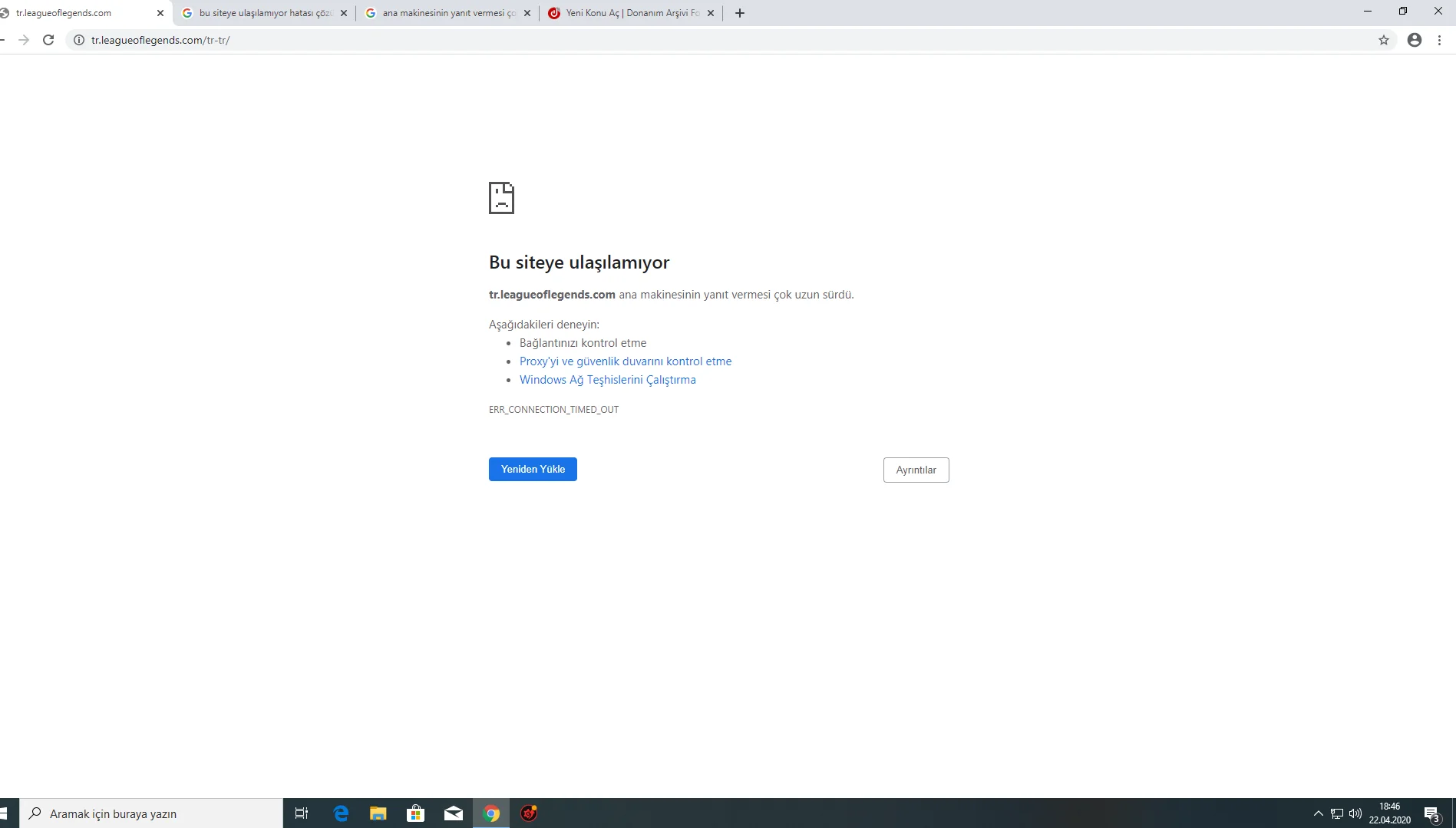Open 'Proxy'yi ve güvenlik duvarını kontrol etme' link

pos(626,361)
